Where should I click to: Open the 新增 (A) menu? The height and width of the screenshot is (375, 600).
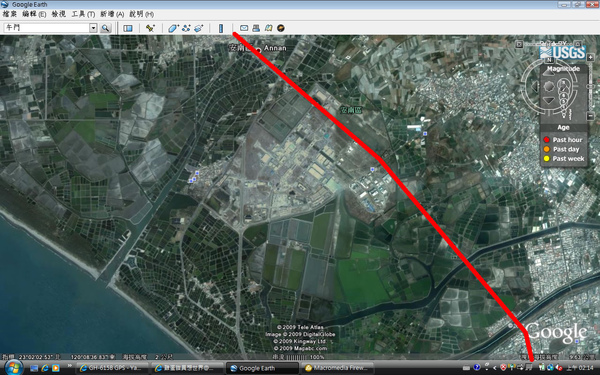(112, 14)
